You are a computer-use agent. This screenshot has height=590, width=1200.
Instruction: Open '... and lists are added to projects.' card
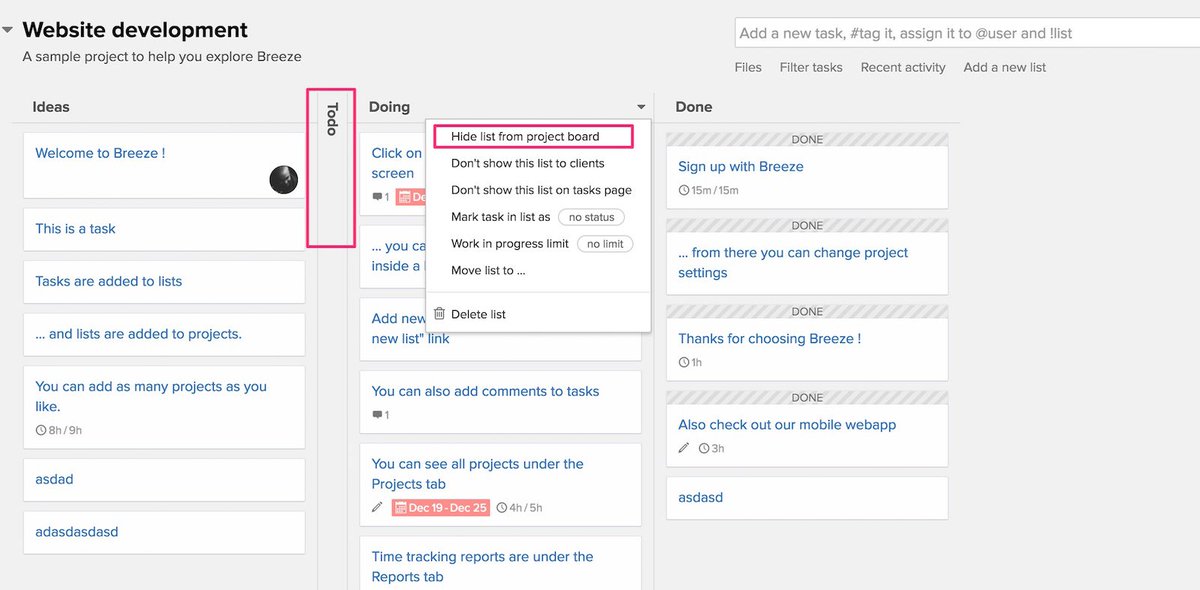point(164,334)
